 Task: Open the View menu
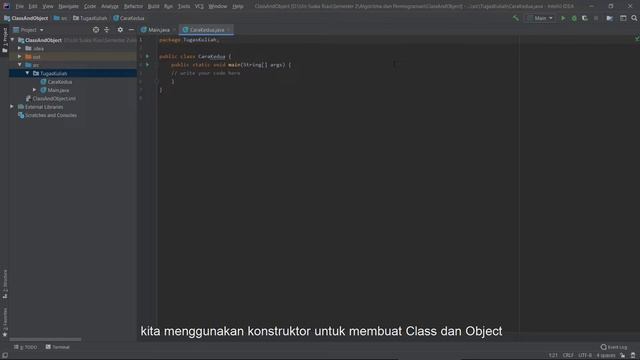coord(48,6)
